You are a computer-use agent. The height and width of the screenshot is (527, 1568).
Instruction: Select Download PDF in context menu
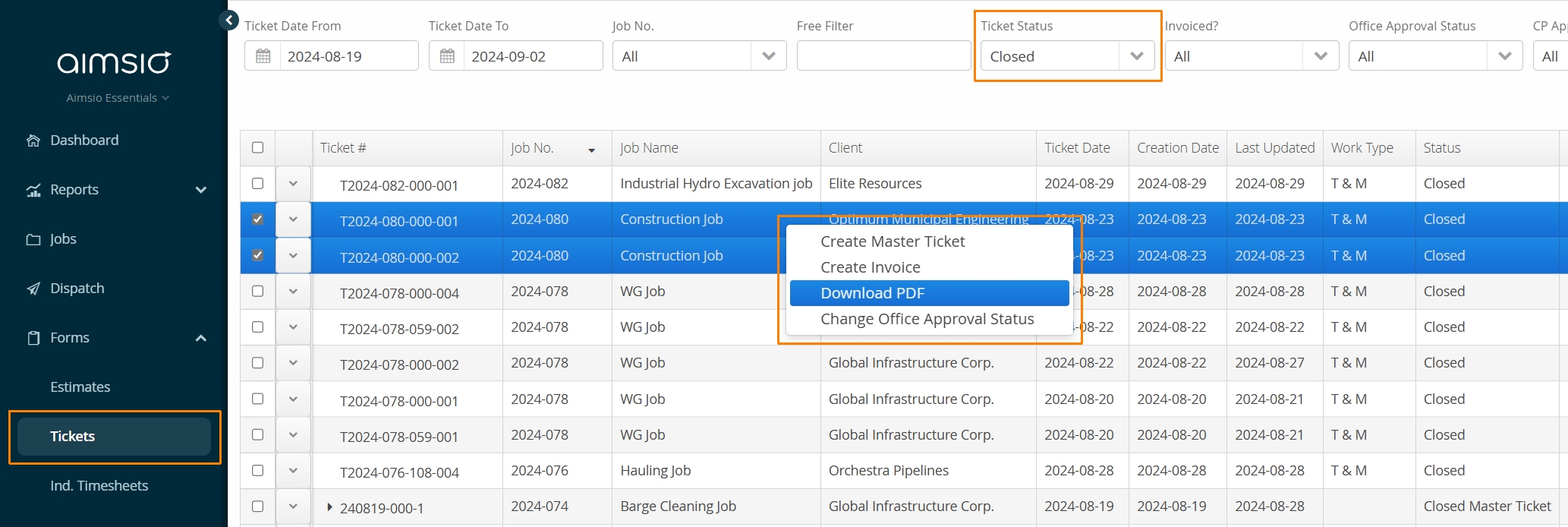[930, 293]
